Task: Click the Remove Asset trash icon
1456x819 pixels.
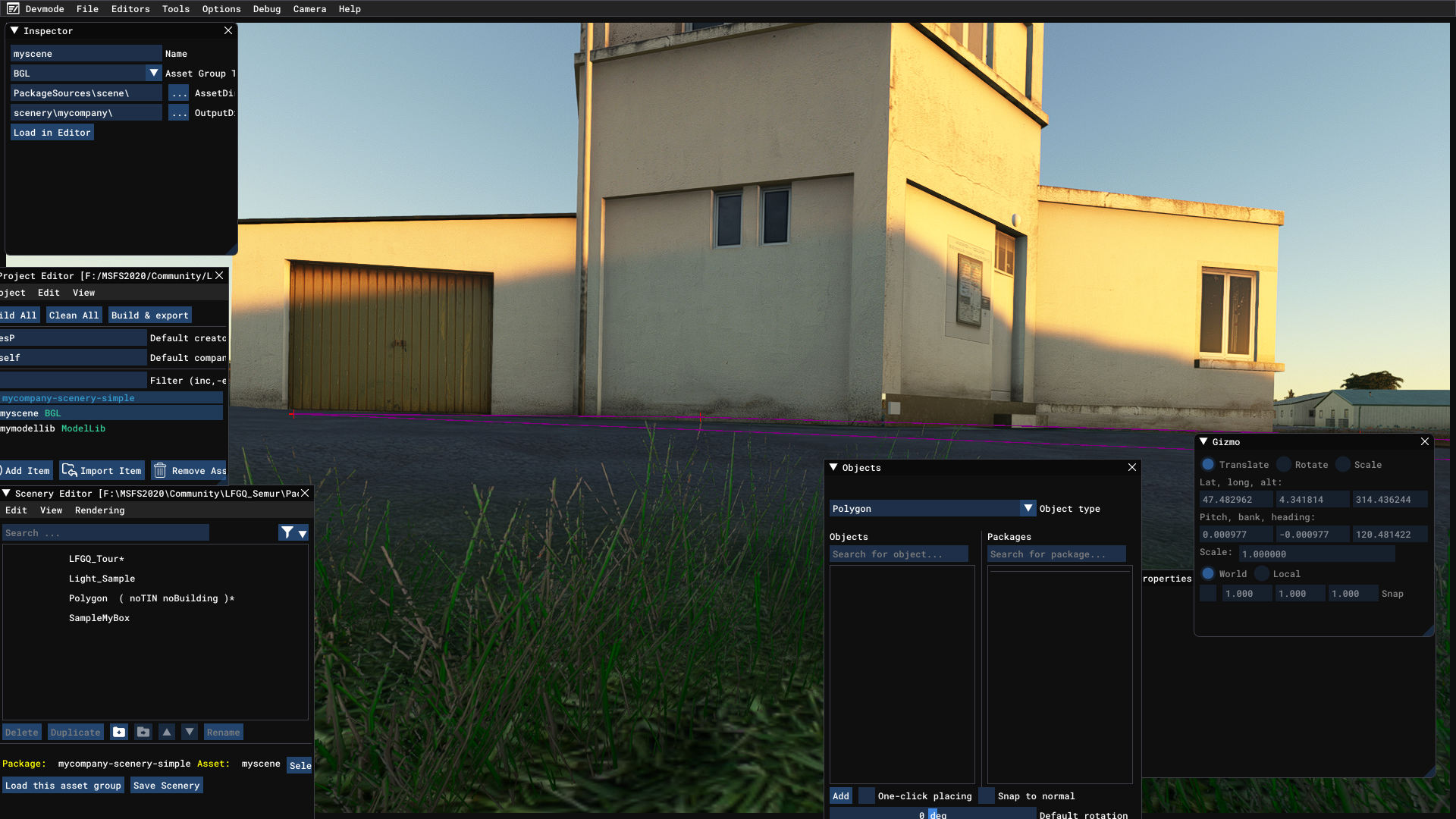Action: click(160, 471)
